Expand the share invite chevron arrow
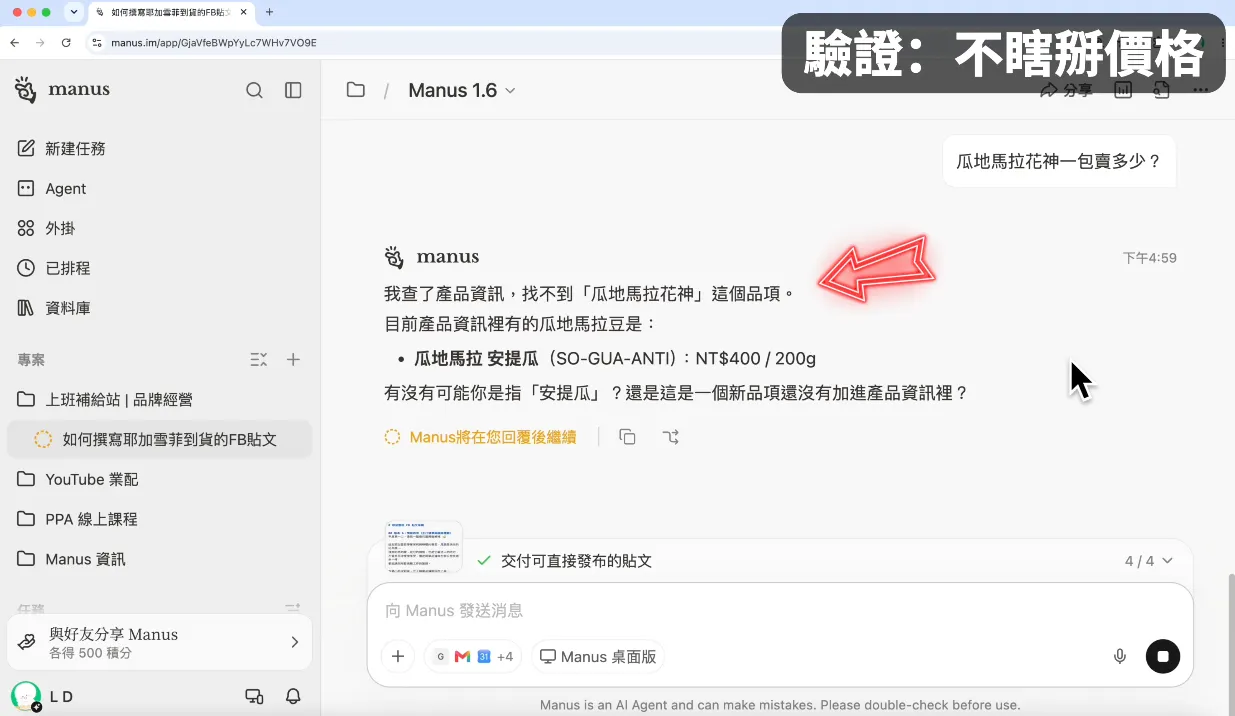Image resolution: width=1235 pixels, height=716 pixels. [294, 642]
